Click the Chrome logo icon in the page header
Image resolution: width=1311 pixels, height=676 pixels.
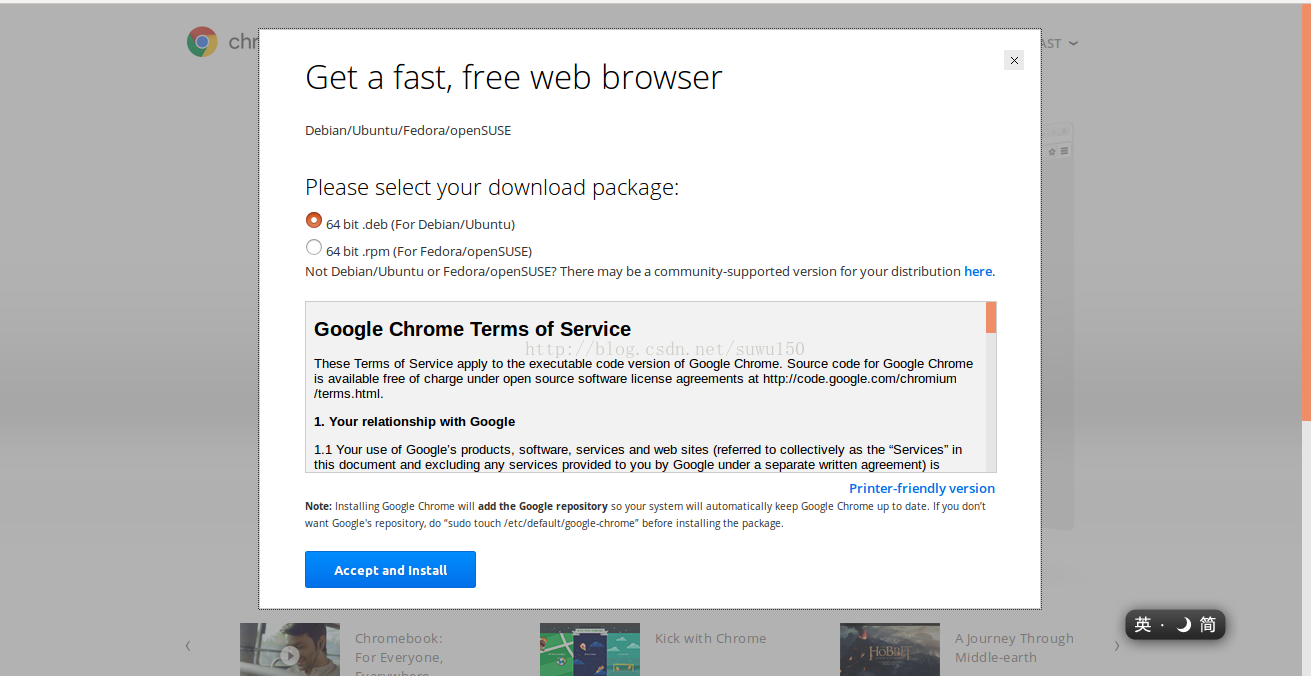tap(202, 42)
